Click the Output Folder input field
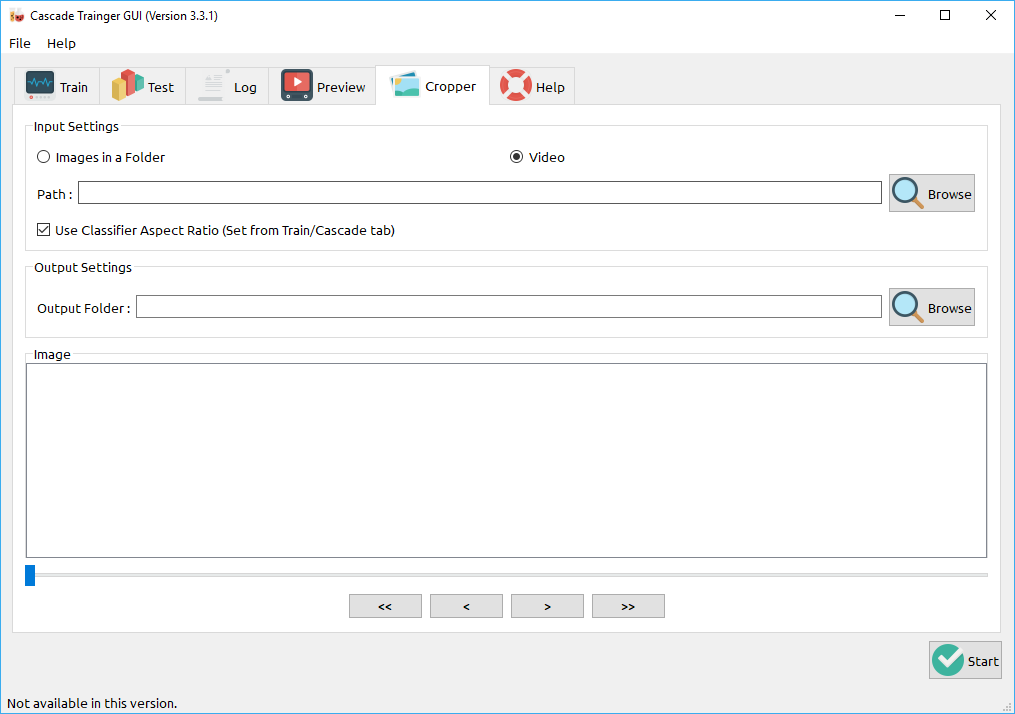The width and height of the screenshot is (1015, 714). pos(509,307)
